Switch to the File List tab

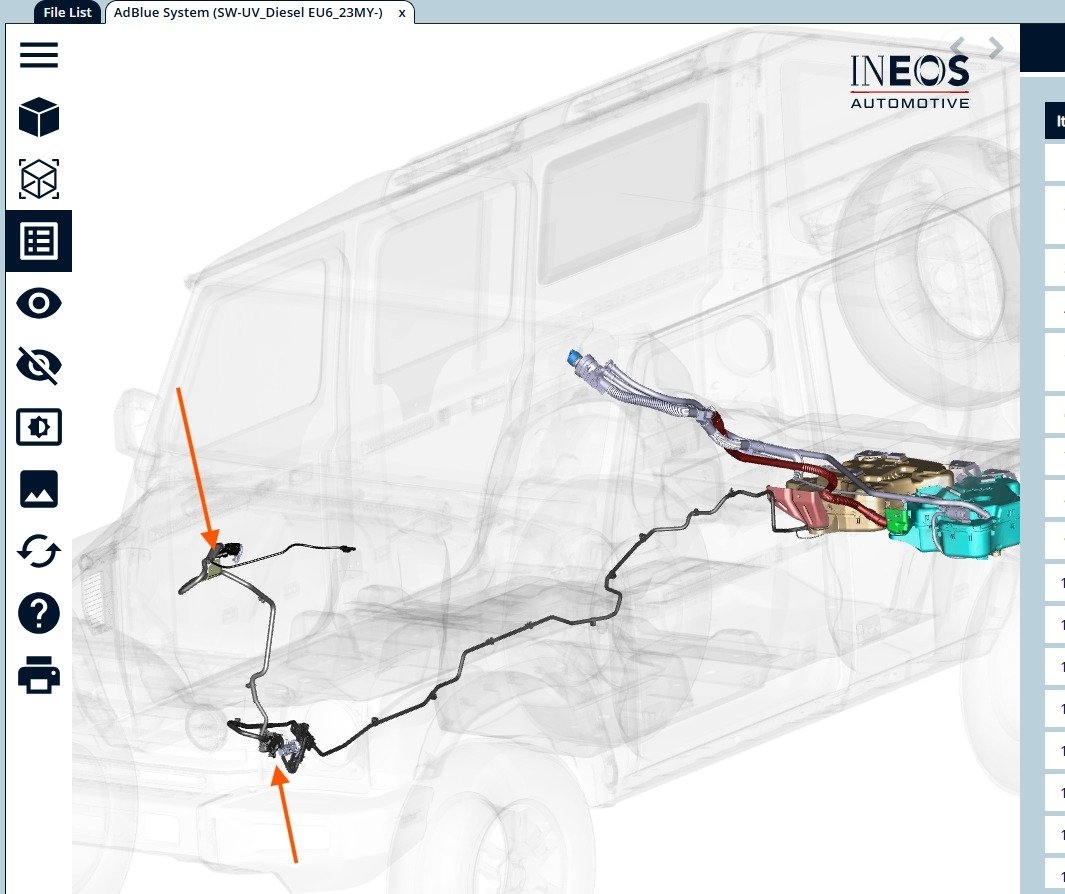(68, 13)
